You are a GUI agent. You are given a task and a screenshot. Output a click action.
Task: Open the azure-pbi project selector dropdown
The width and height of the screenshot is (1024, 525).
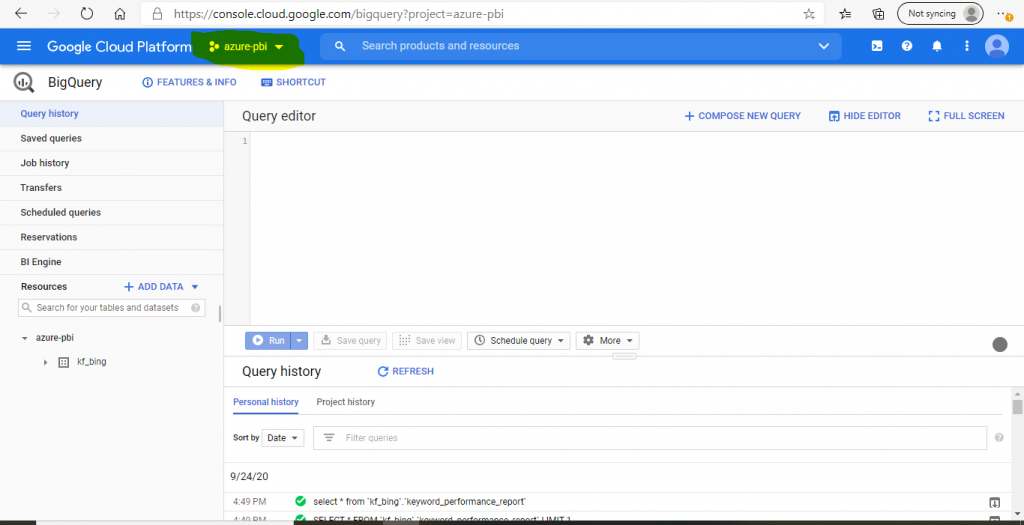[246, 47]
